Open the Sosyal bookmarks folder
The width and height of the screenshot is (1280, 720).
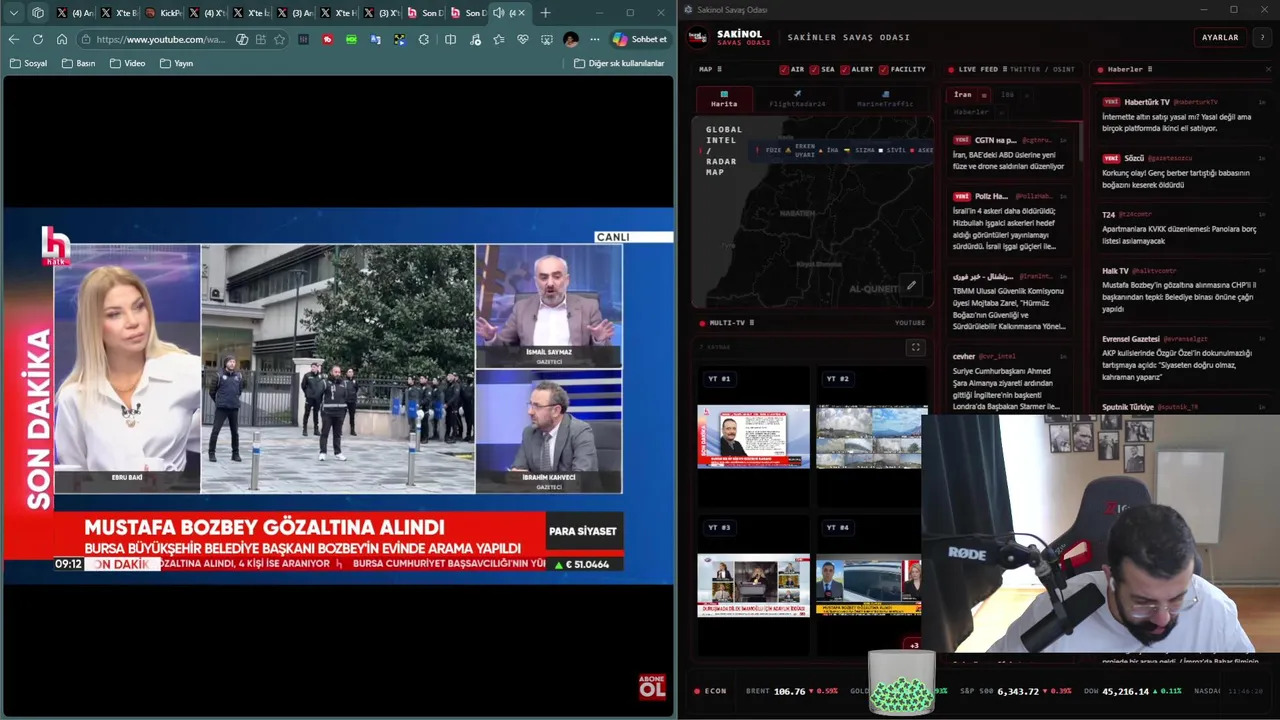pyautogui.click(x=28, y=63)
